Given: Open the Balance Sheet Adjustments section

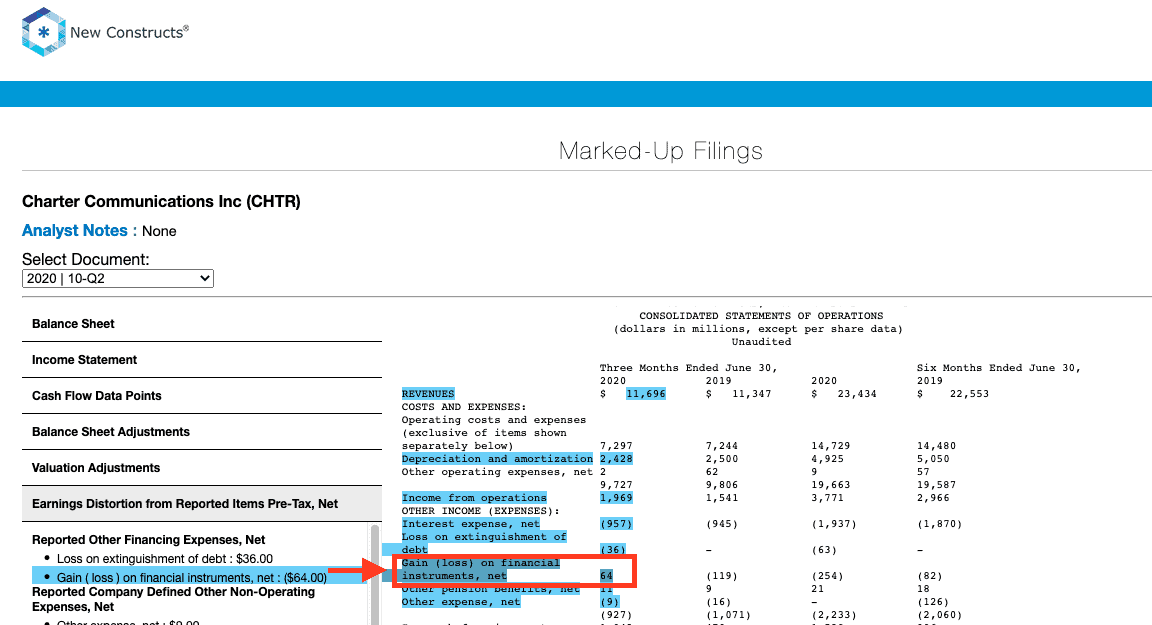Looking at the screenshot, I should 202,432.
